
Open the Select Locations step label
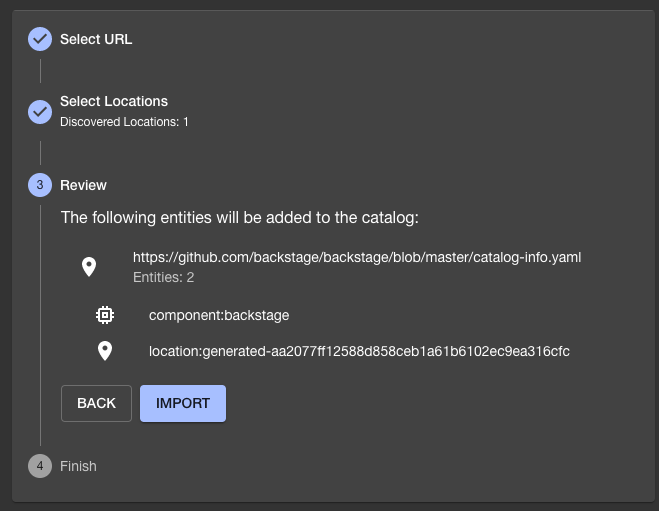point(114,101)
